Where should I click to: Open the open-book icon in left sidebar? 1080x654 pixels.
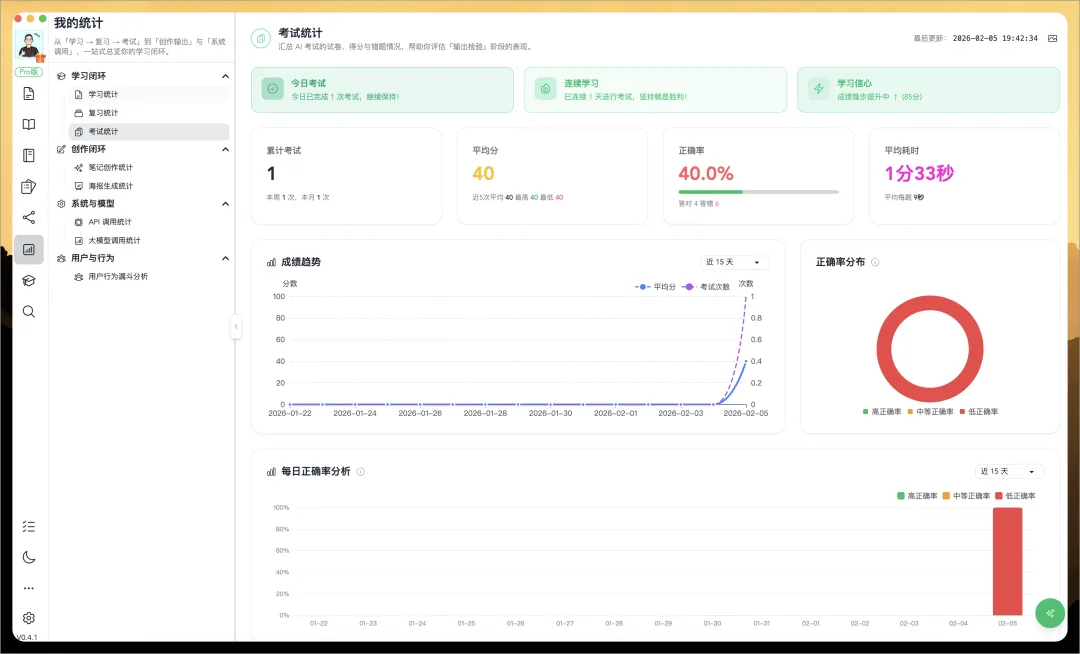tap(29, 125)
